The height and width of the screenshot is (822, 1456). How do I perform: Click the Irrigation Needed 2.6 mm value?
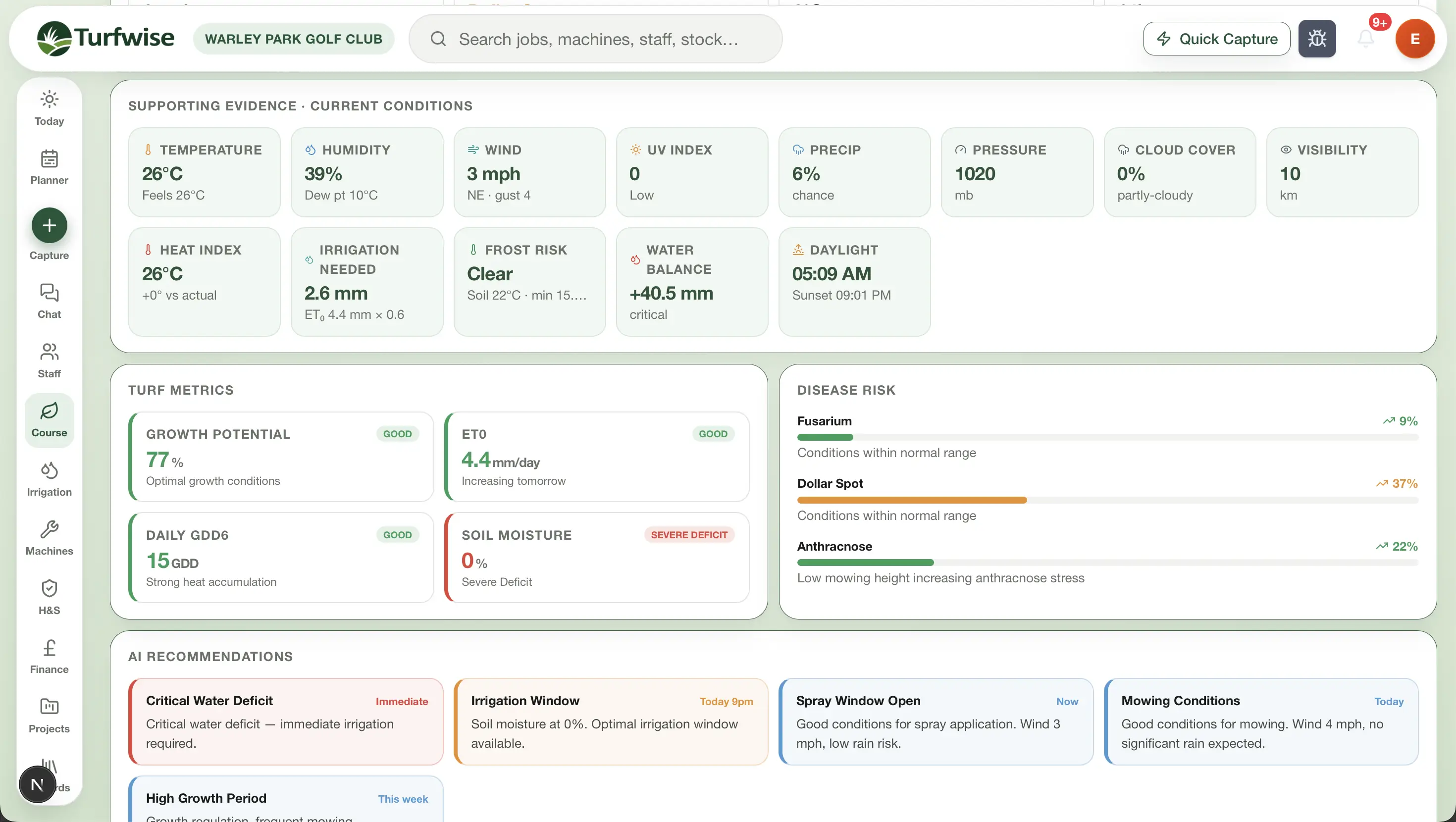[x=336, y=293]
